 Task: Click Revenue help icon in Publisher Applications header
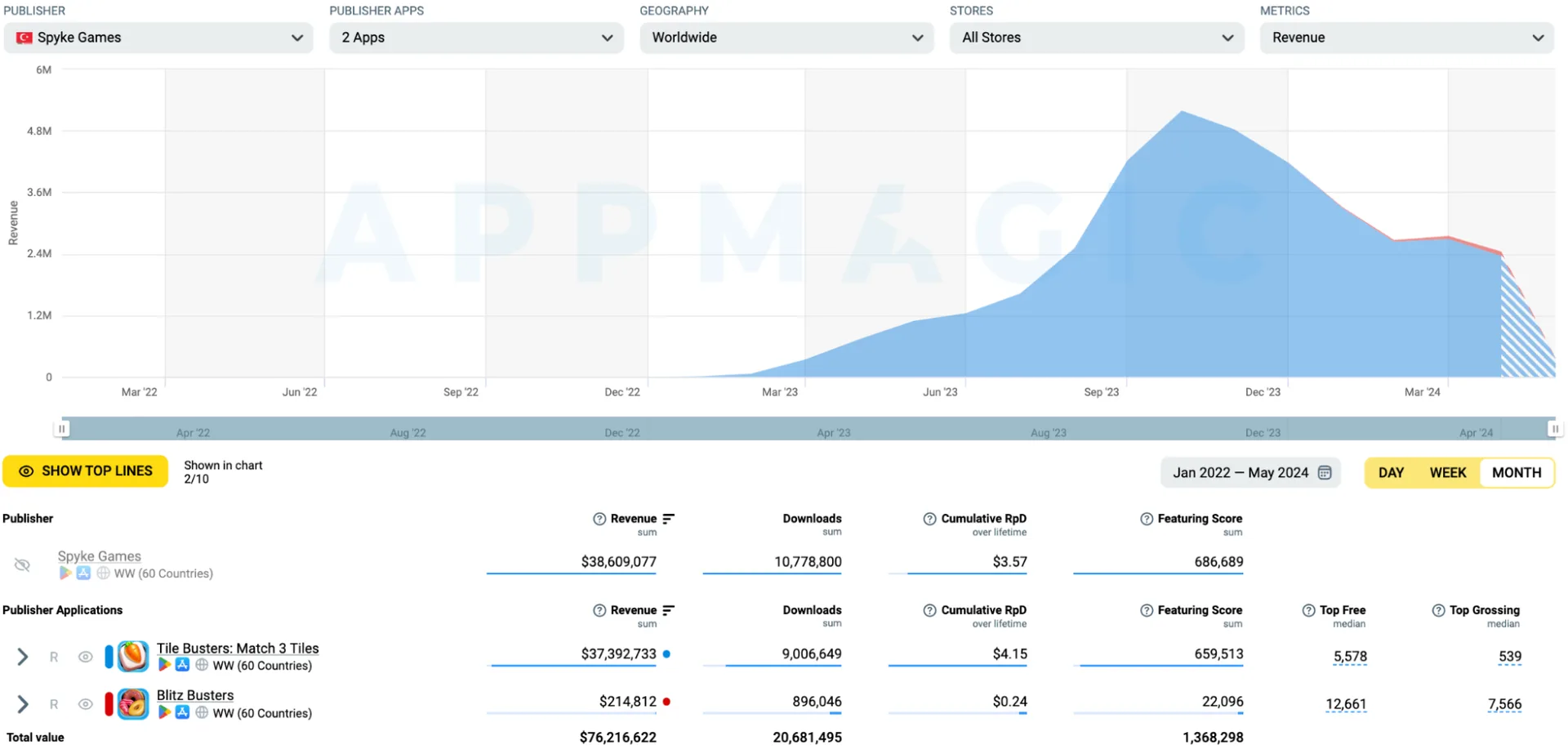[599, 610]
